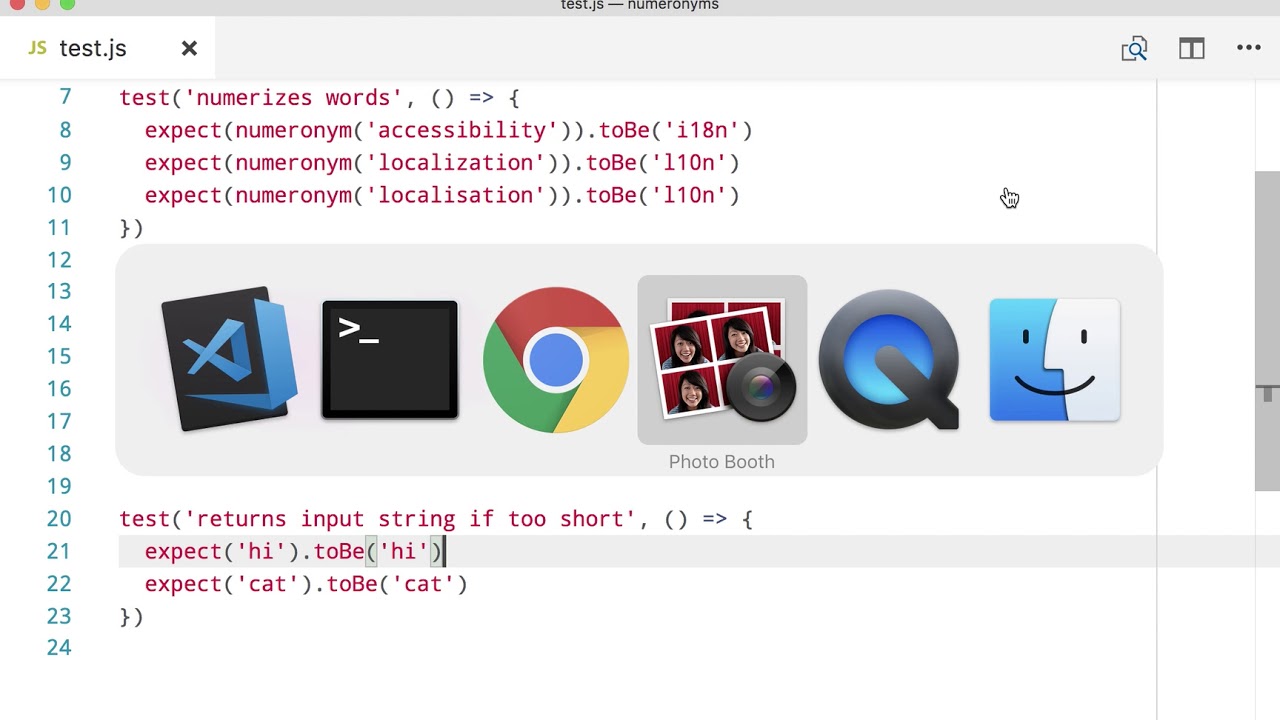Click the 'localization' string on line 9
The width and height of the screenshot is (1280, 720).
click(455, 163)
